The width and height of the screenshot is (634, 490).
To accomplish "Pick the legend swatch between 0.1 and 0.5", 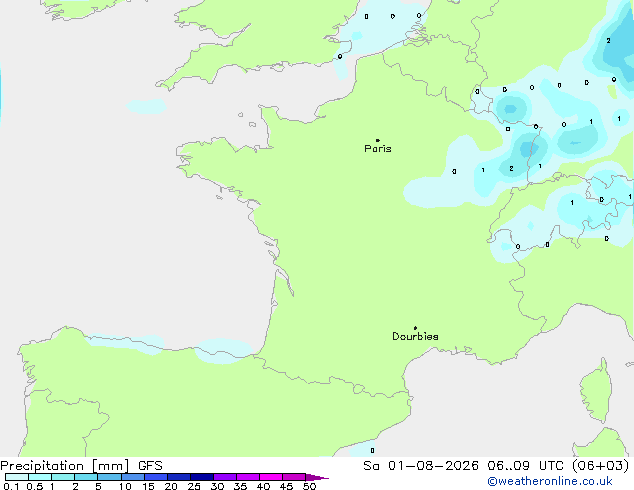I will [17, 477].
